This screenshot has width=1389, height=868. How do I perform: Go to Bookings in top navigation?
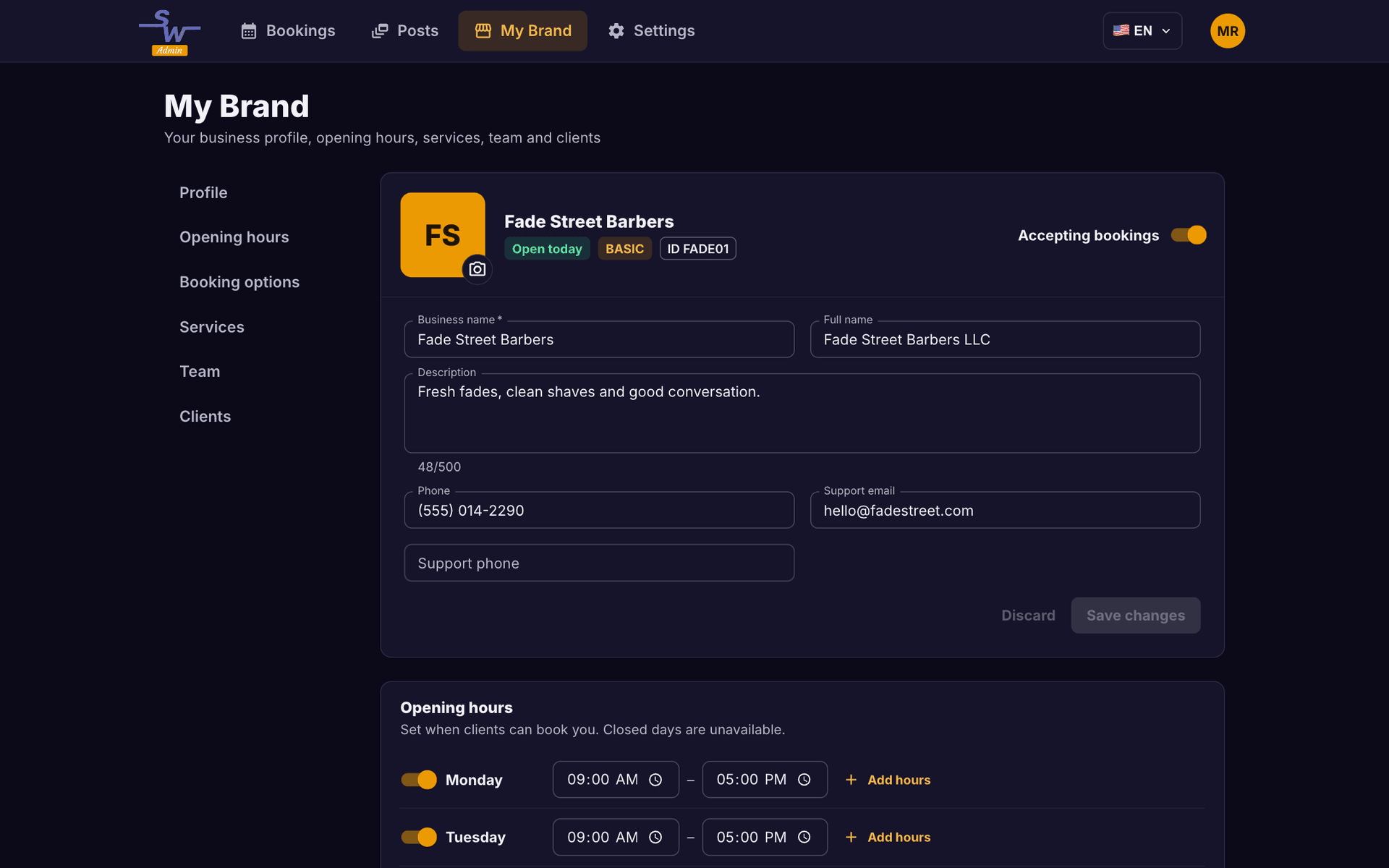[288, 31]
